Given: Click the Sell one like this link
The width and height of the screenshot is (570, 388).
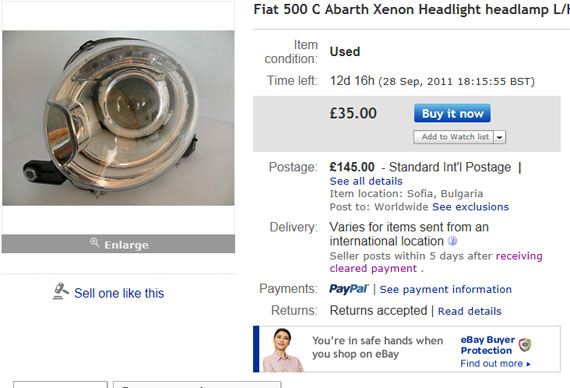Looking at the screenshot, I should click(x=119, y=293).
